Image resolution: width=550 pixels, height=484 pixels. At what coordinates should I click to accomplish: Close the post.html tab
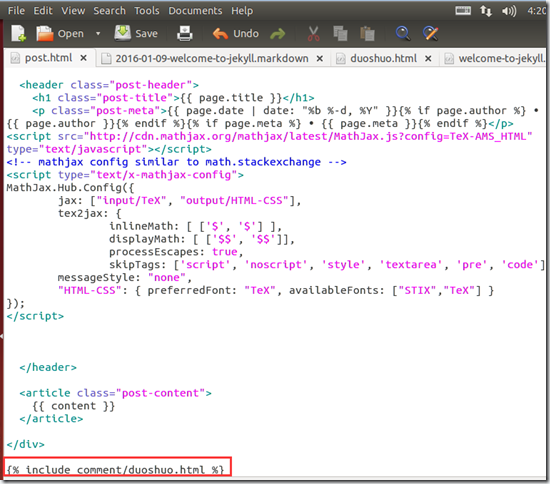[83, 58]
